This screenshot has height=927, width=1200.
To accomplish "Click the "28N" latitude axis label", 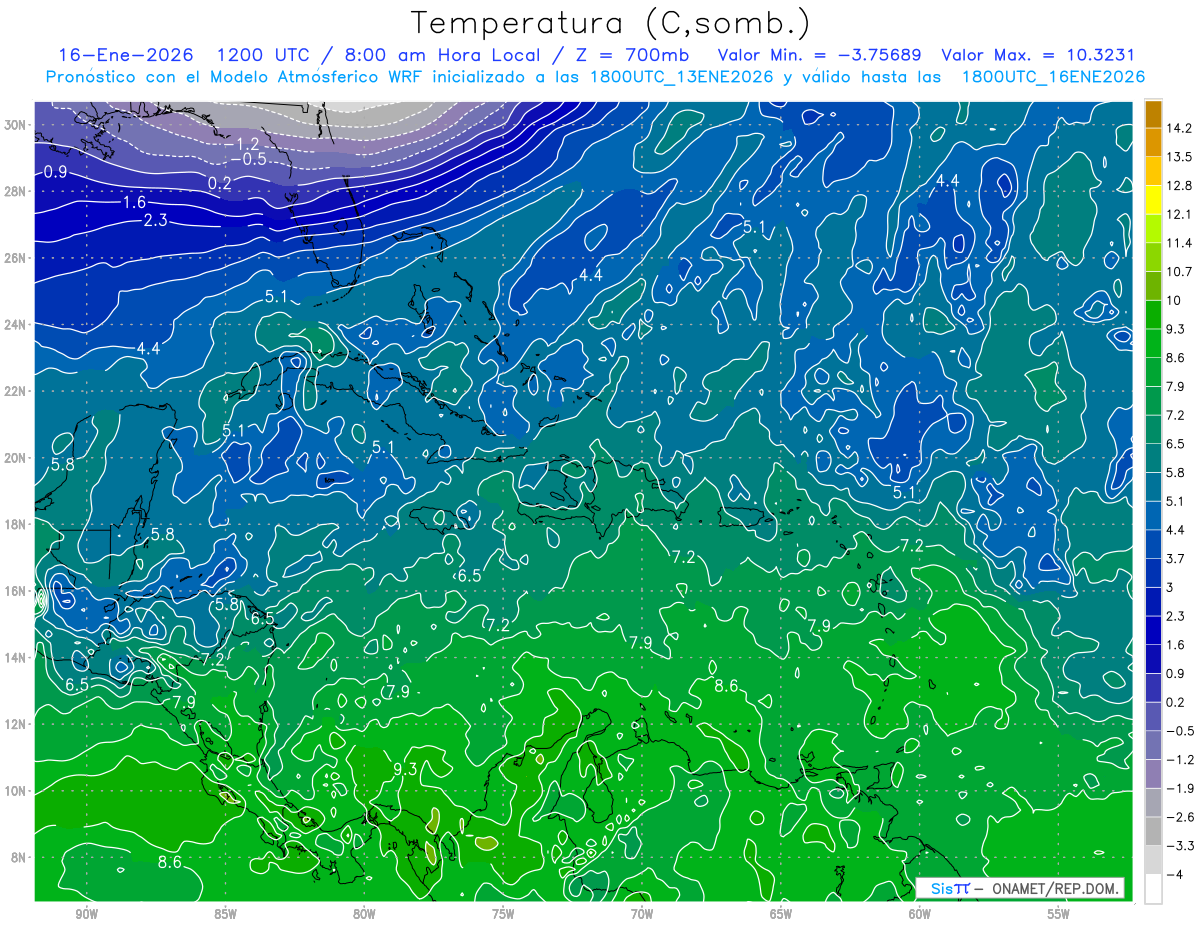I will click(x=15, y=191).
